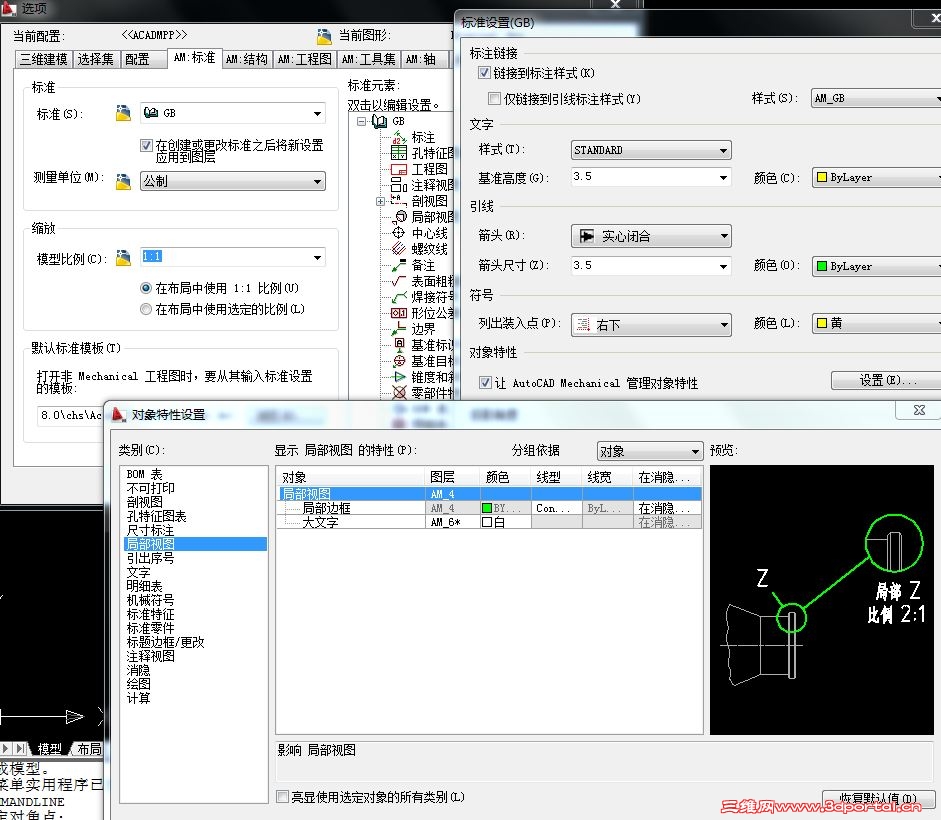This screenshot has width=941, height=820.
Task: Switch to AM:工程图 tab
Action: 305,59
